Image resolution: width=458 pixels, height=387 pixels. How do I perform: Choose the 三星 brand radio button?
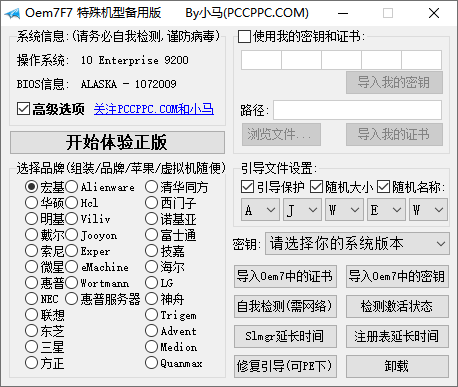pyautogui.click(x=31, y=347)
